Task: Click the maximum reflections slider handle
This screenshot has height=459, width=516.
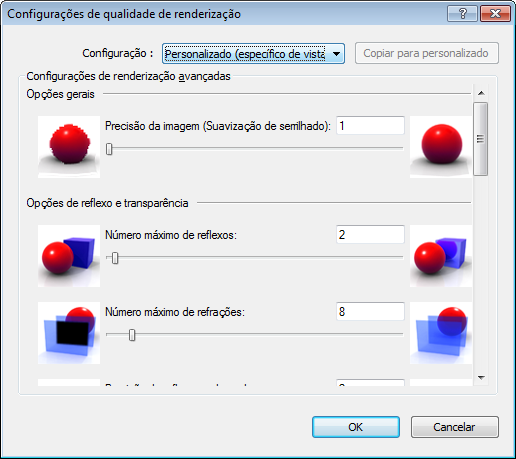Action: 115,258
